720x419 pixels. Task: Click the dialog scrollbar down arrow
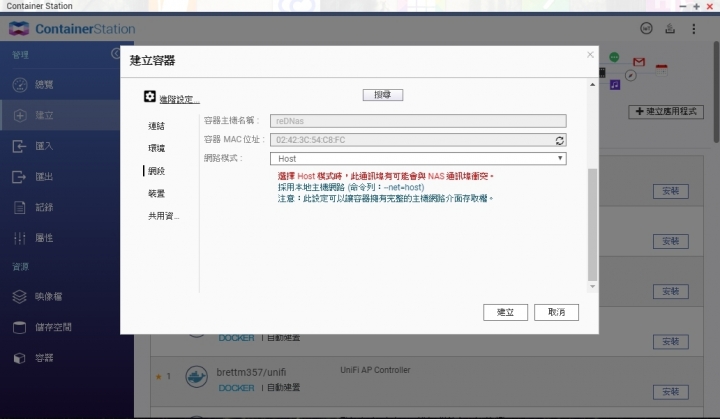click(x=592, y=287)
